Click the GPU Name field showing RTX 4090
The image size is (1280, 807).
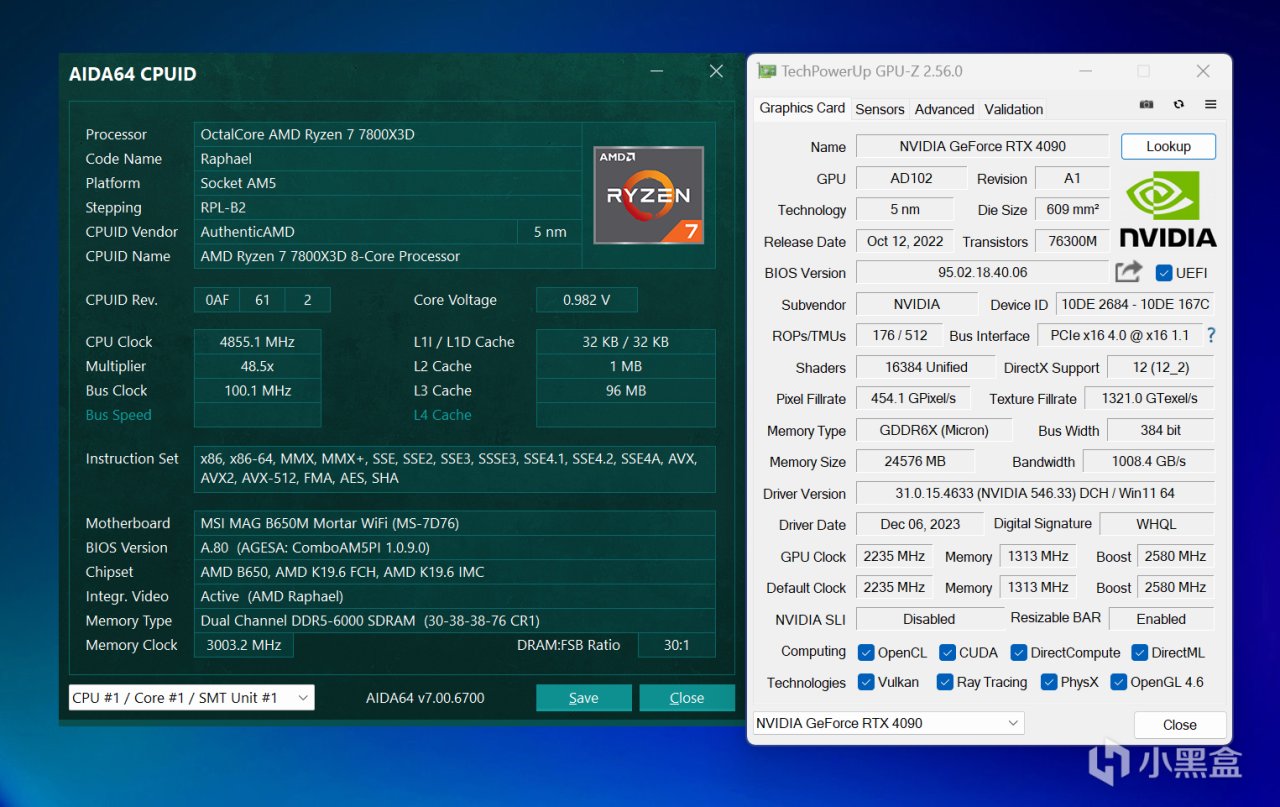pos(982,146)
